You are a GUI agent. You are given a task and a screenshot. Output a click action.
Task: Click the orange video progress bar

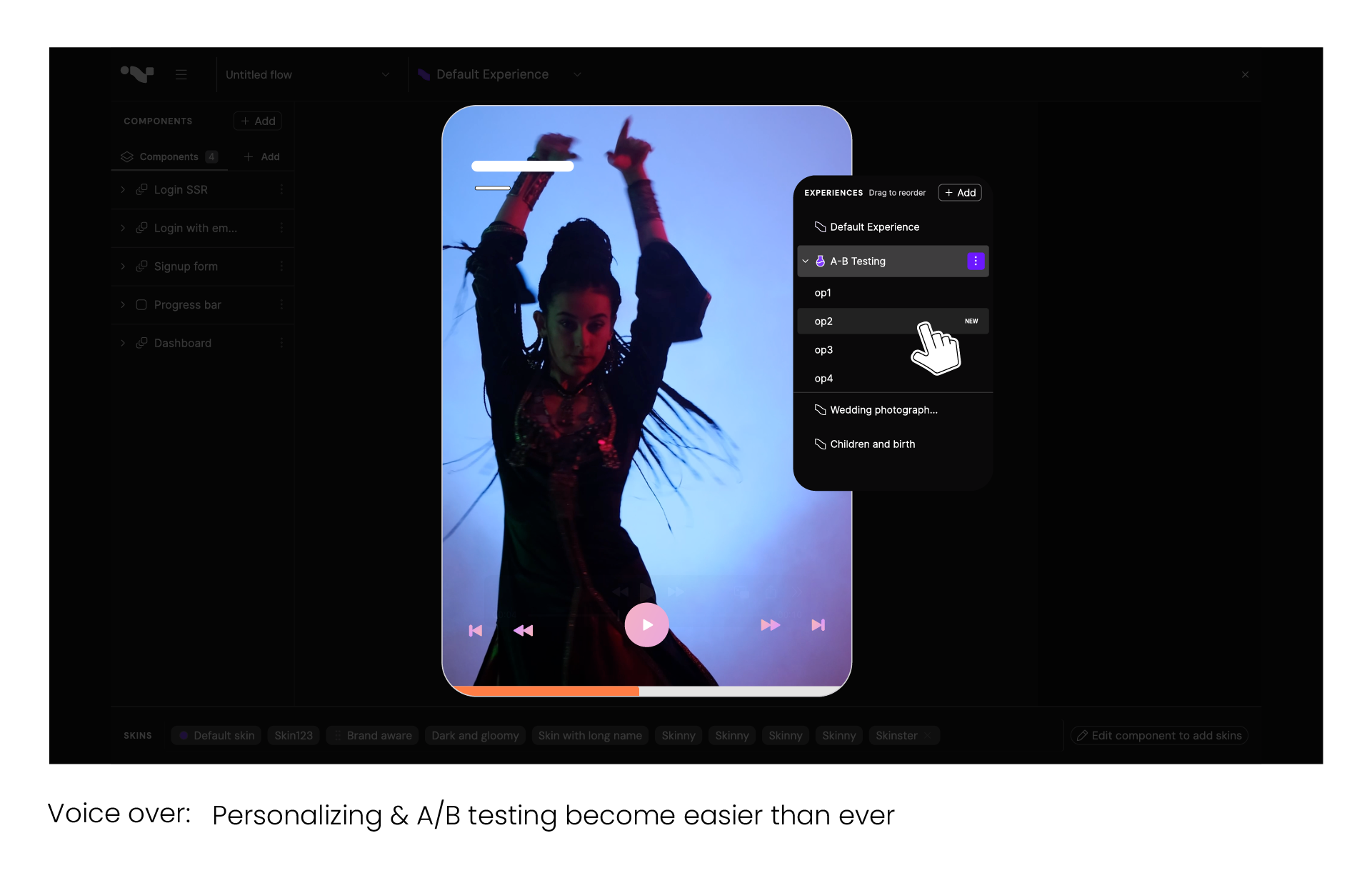[547, 691]
